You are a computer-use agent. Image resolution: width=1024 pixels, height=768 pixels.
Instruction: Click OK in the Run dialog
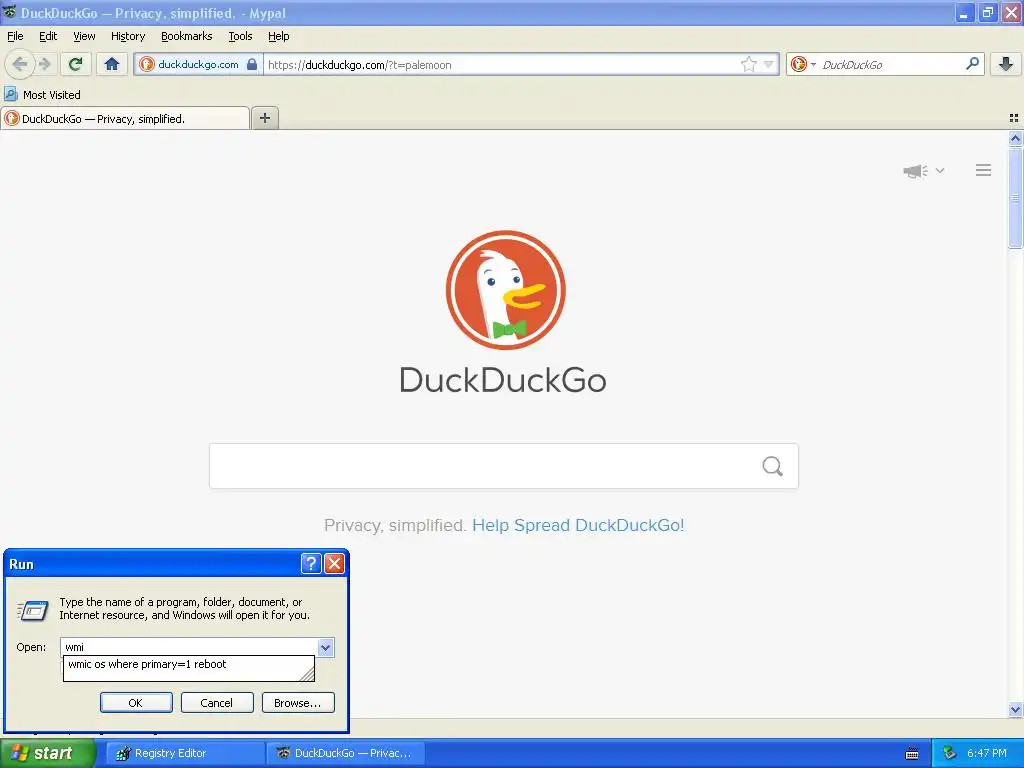(136, 703)
